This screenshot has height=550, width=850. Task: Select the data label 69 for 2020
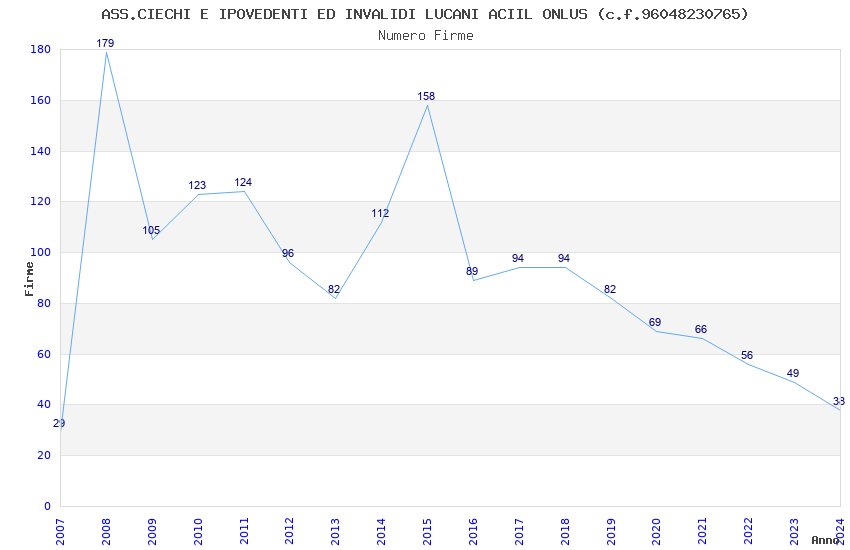(x=655, y=322)
